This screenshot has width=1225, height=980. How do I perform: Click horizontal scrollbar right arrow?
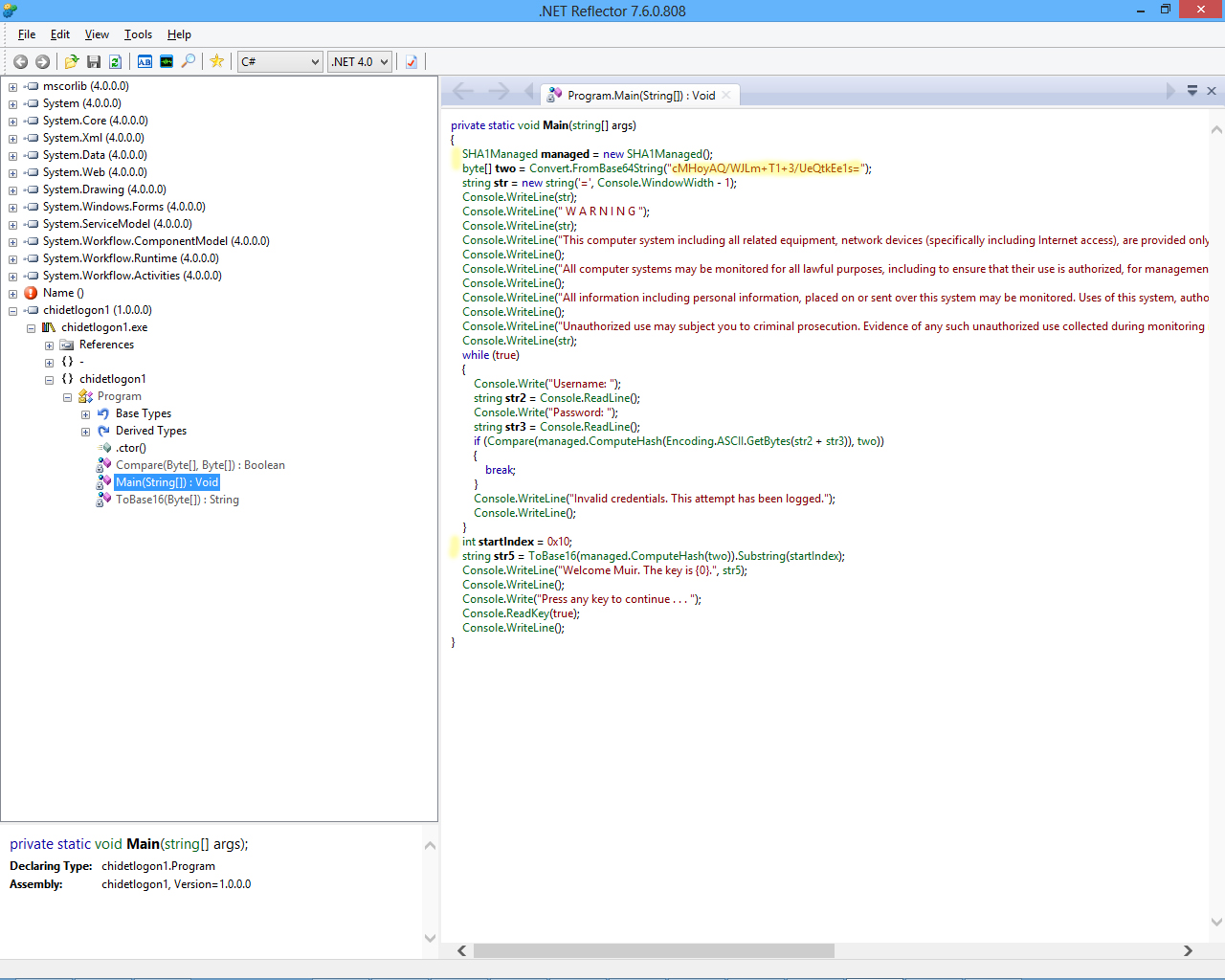pos(1188,950)
